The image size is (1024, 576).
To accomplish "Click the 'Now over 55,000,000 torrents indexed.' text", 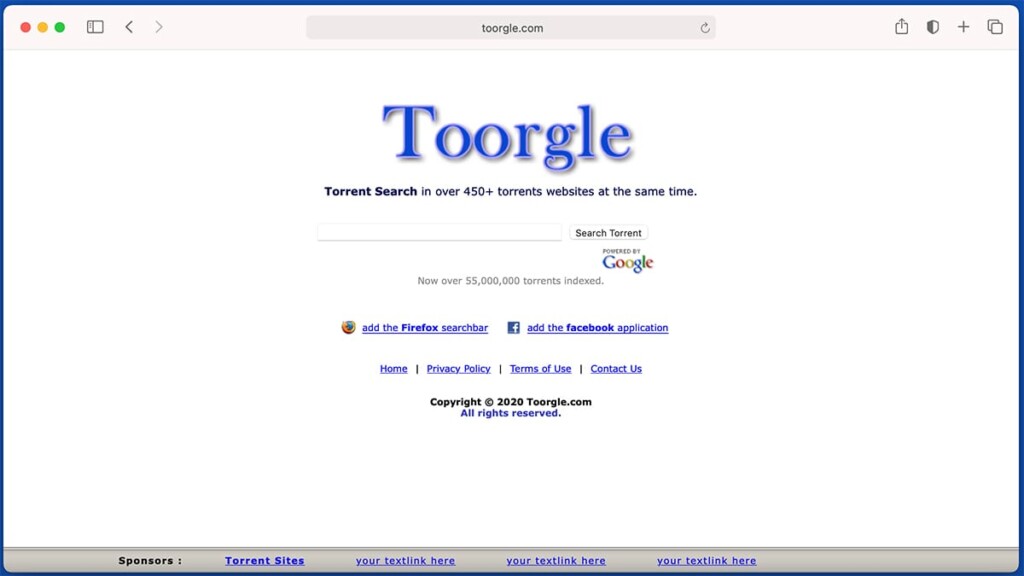I will click(x=511, y=281).
